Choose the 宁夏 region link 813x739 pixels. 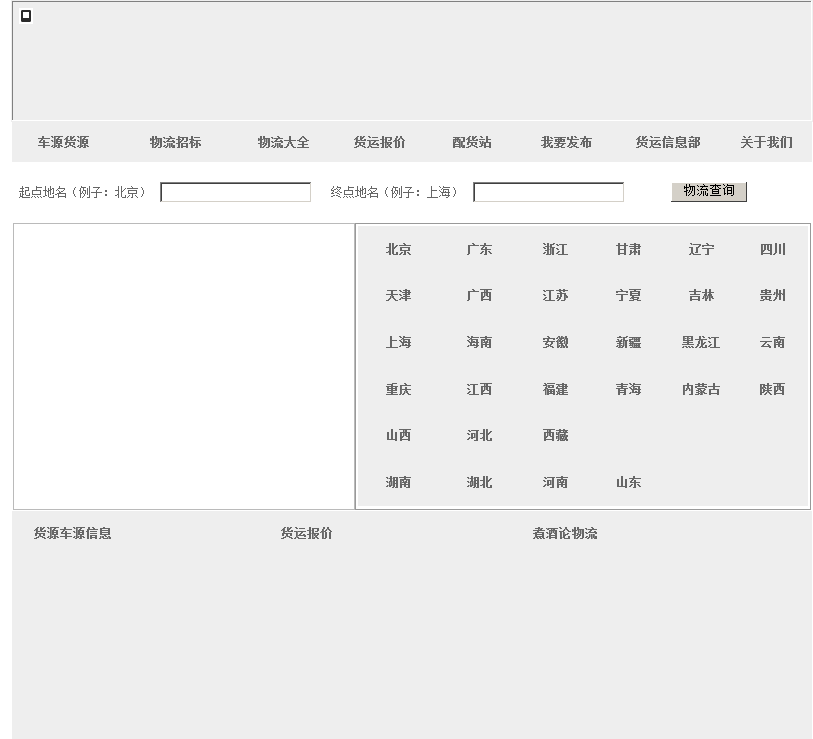pos(628,296)
